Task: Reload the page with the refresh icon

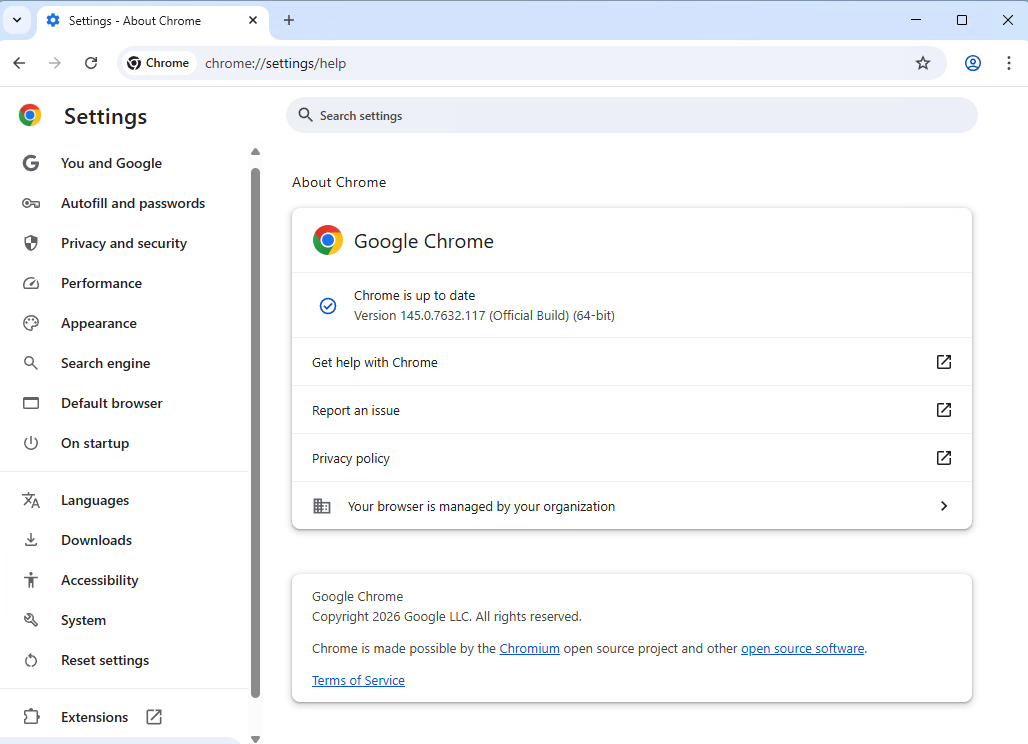Action: tap(91, 63)
